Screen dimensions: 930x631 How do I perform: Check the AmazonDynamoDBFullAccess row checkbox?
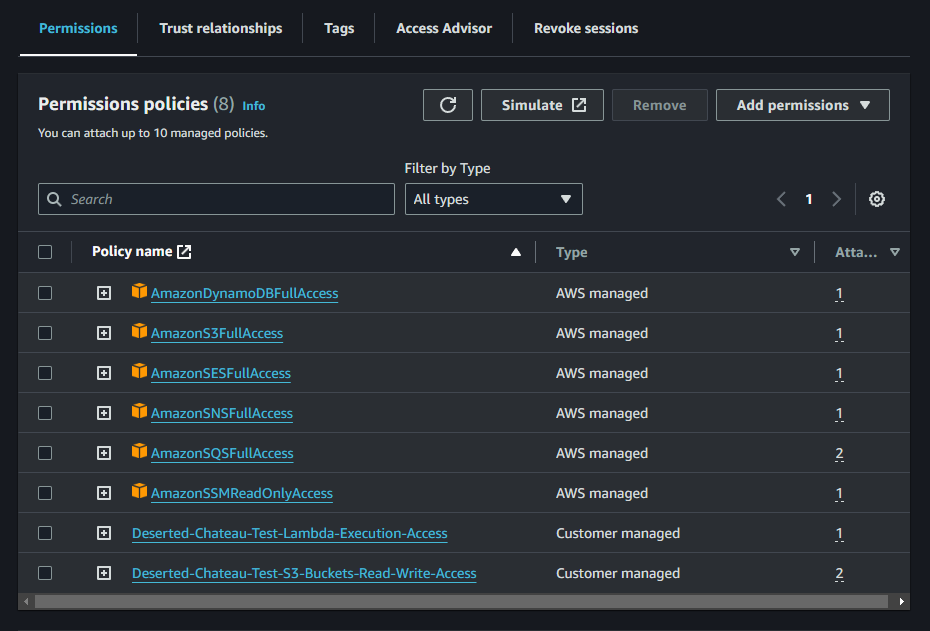click(45, 293)
